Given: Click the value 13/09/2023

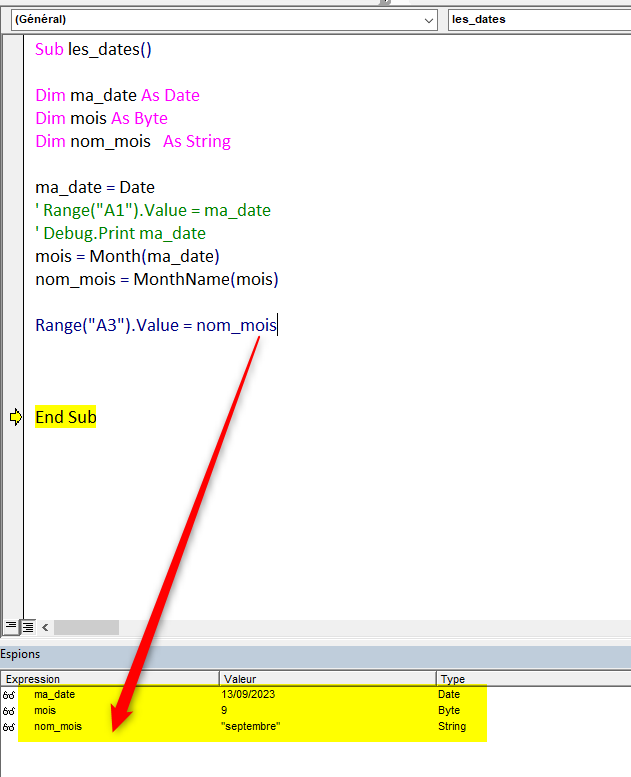Looking at the screenshot, I should [x=248, y=694].
